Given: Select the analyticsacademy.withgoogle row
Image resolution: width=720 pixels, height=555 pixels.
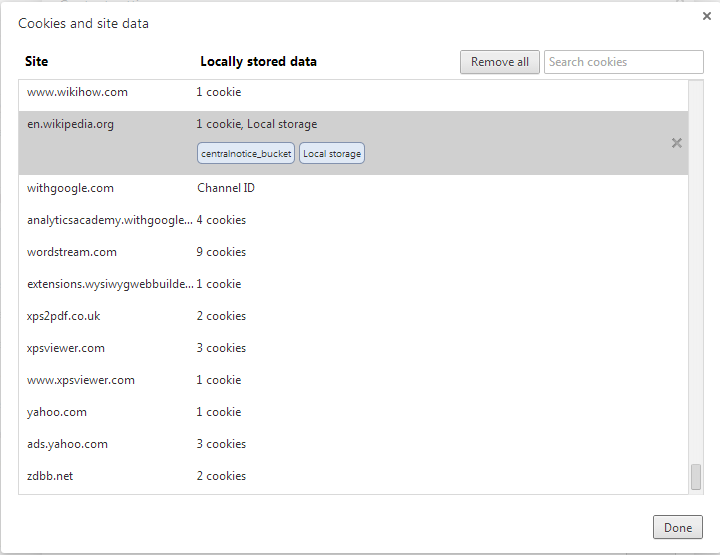Looking at the screenshot, I should [353, 220].
